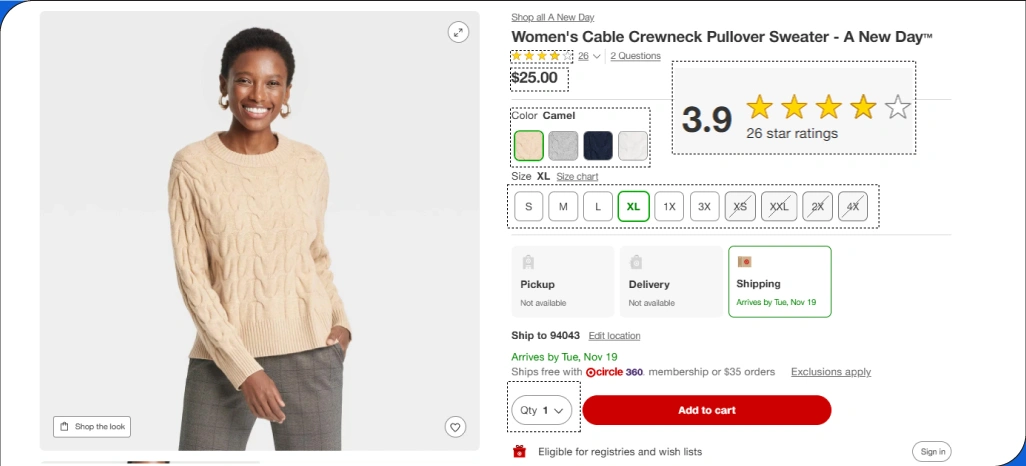Screen dimensions: 1026x466
Task: Open Shop the look
Action: click(x=92, y=427)
